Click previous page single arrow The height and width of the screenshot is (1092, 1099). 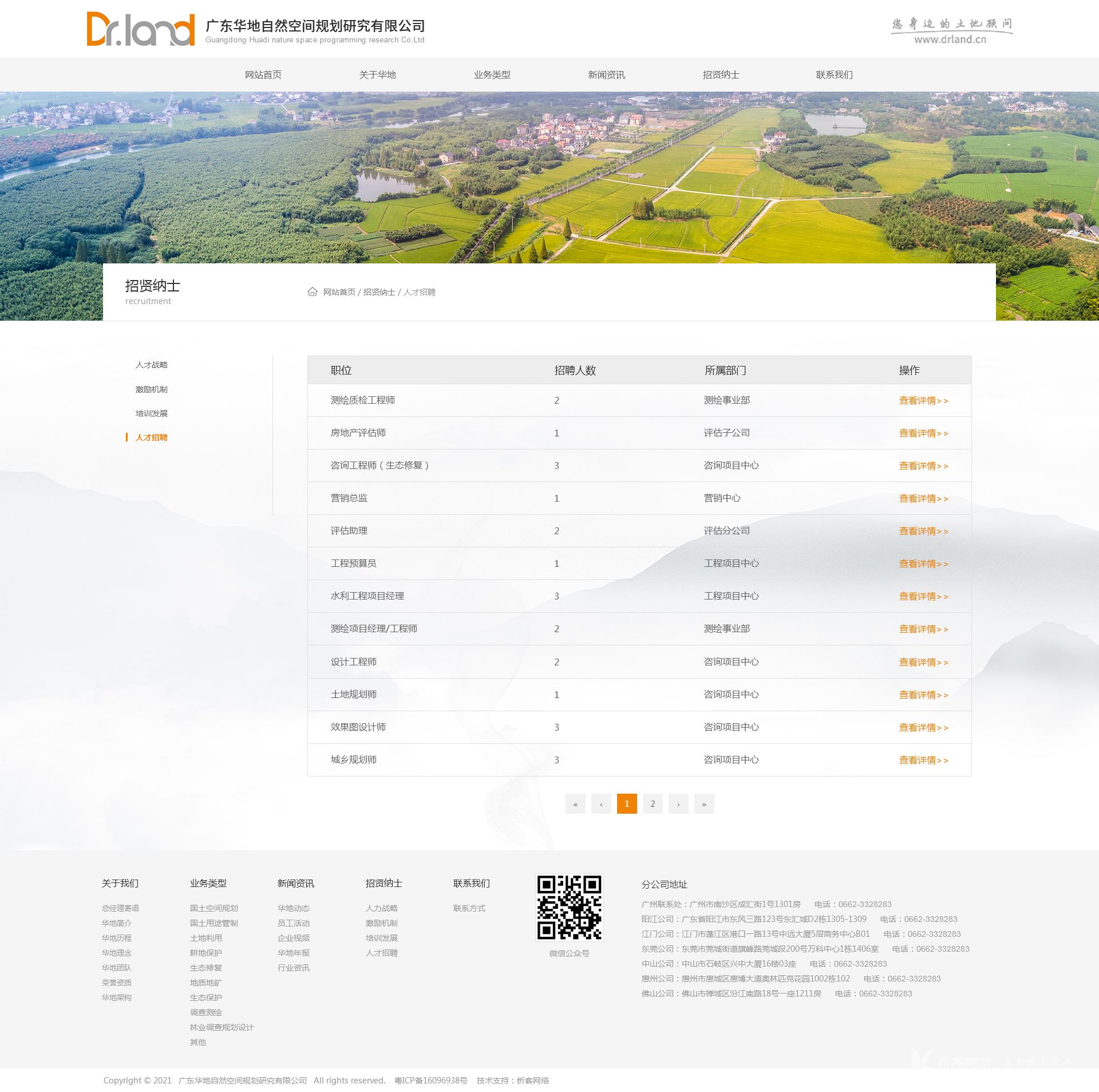601,804
